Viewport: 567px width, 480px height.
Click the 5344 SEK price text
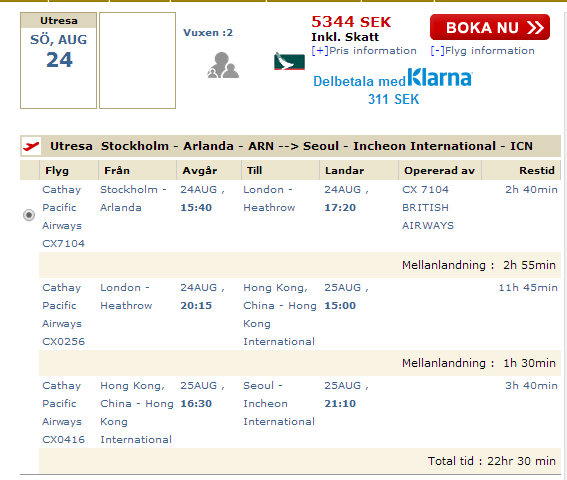(x=351, y=22)
